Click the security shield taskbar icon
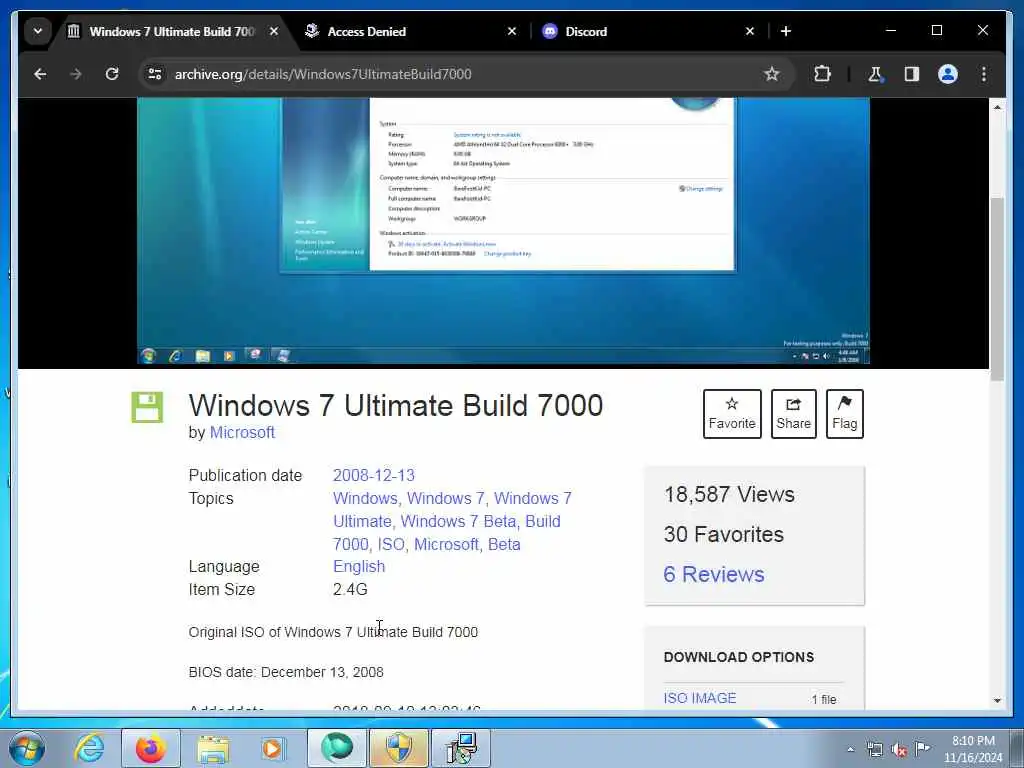Screen dimensions: 1024x768 click(399, 748)
